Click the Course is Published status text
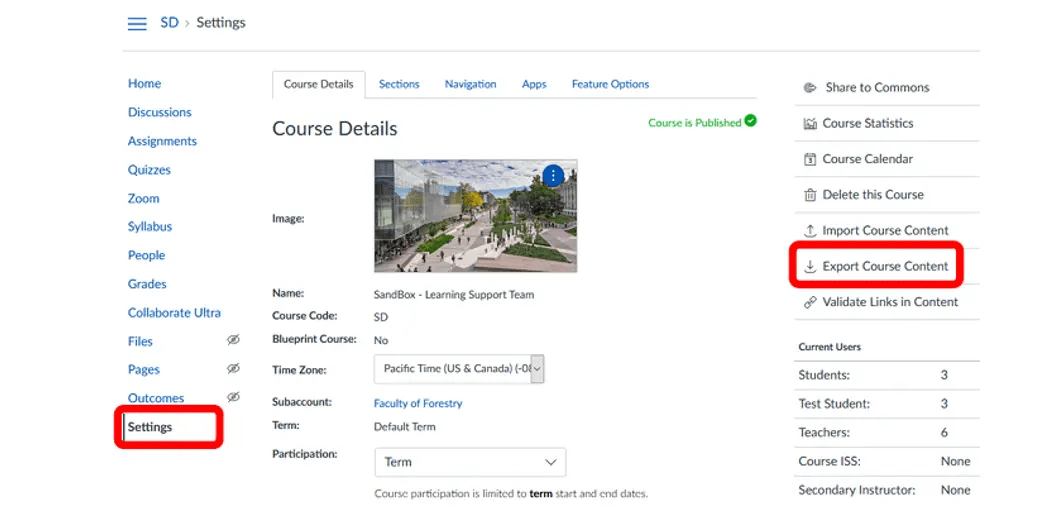The width and height of the screenshot is (1054, 514). [694, 123]
